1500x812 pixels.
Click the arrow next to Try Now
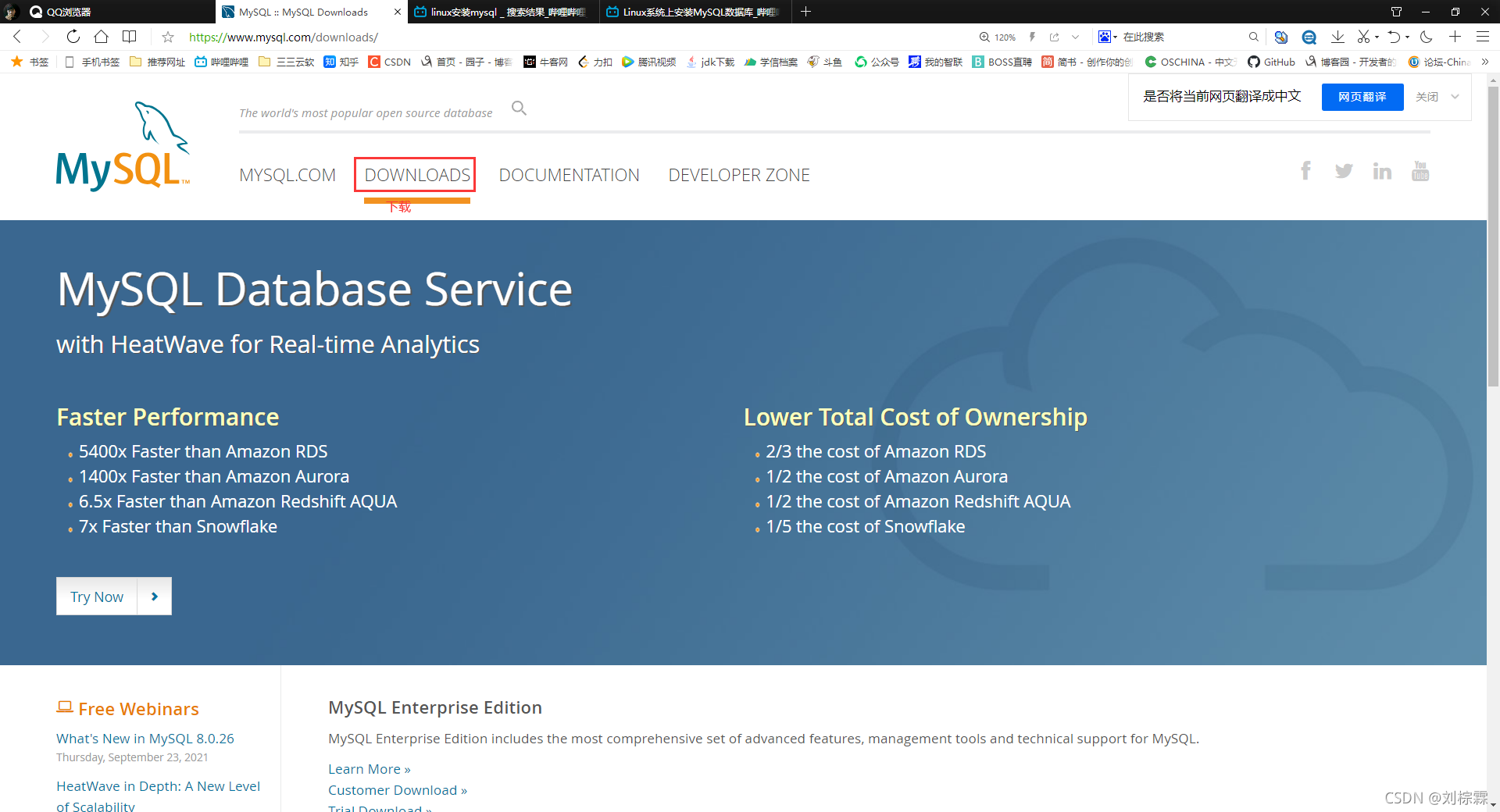pyautogui.click(x=155, y=597)
